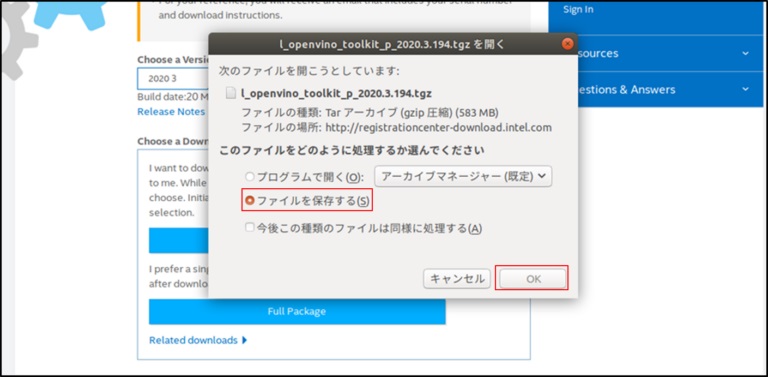768x377 pixels.
Task: Confirm the download dialog with OK
Action: [532, 279]
